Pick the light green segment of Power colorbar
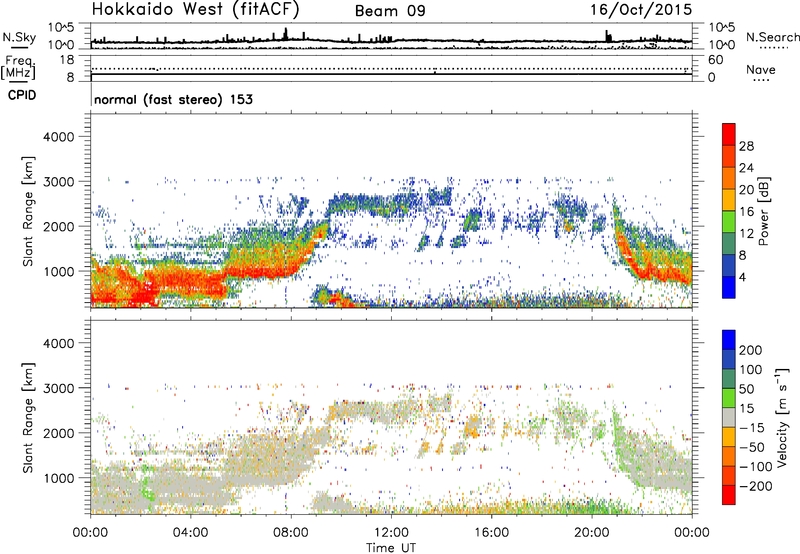Screen dimensions: 800x554 729,221
